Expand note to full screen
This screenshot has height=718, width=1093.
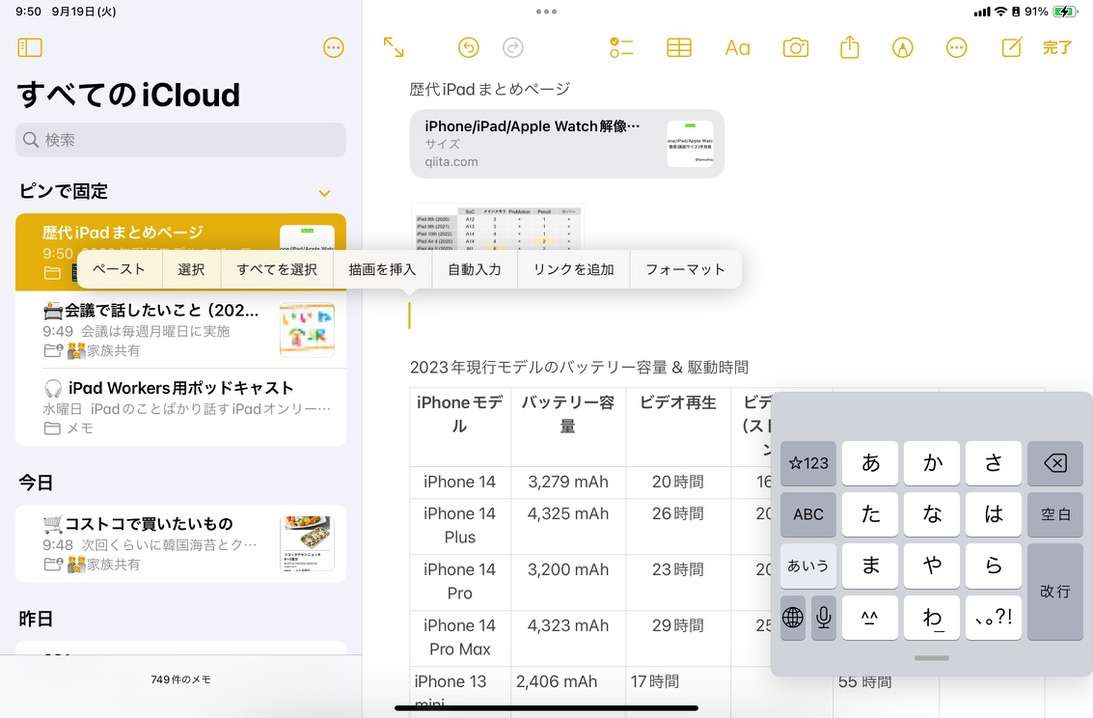pos(394,47)
